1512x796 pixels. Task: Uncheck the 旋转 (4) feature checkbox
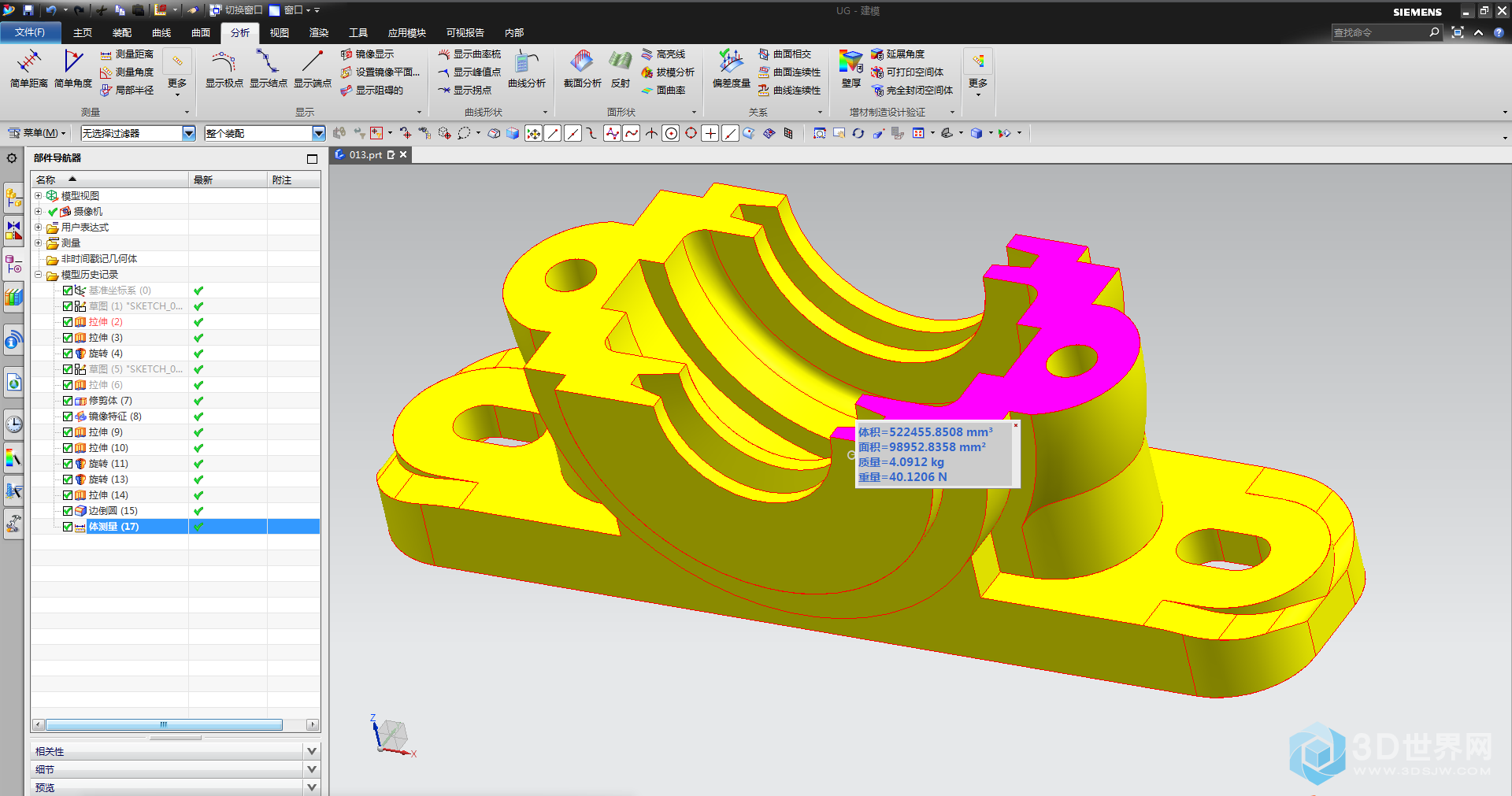click(68, 354)
